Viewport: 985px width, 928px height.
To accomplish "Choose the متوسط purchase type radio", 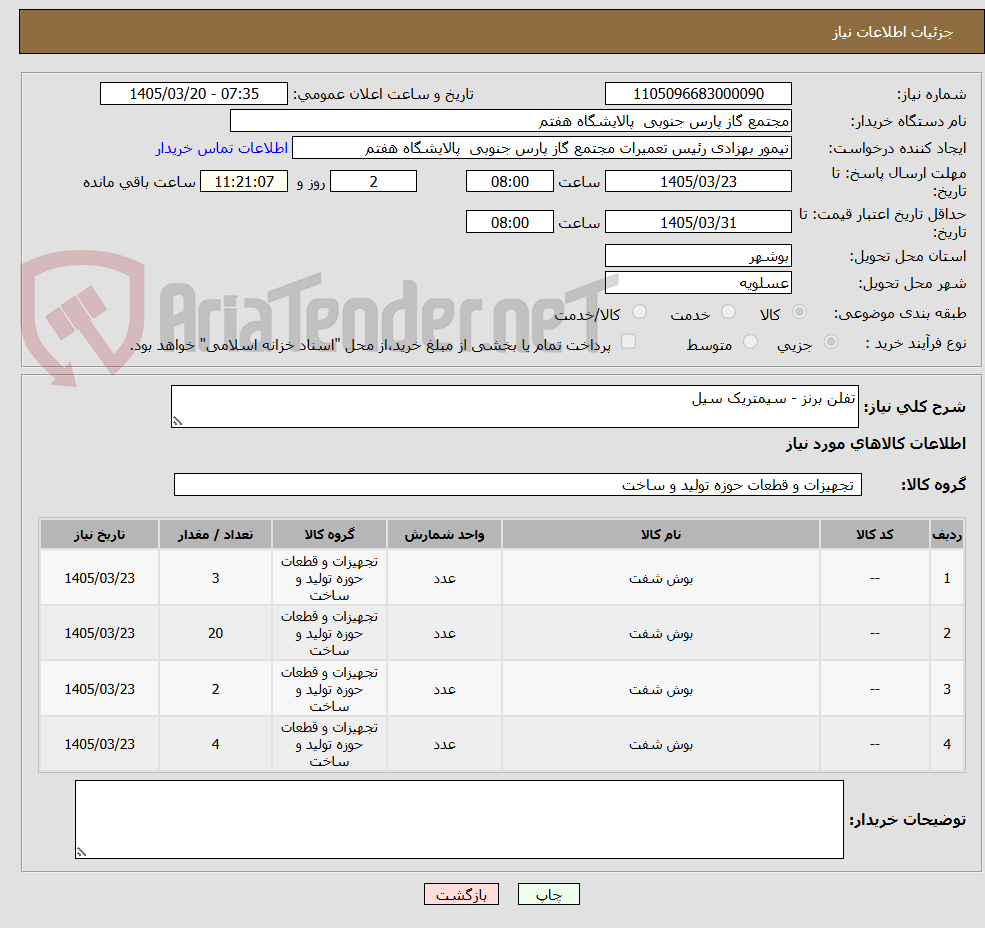I will pyautogui.click(x=750, y=342).
